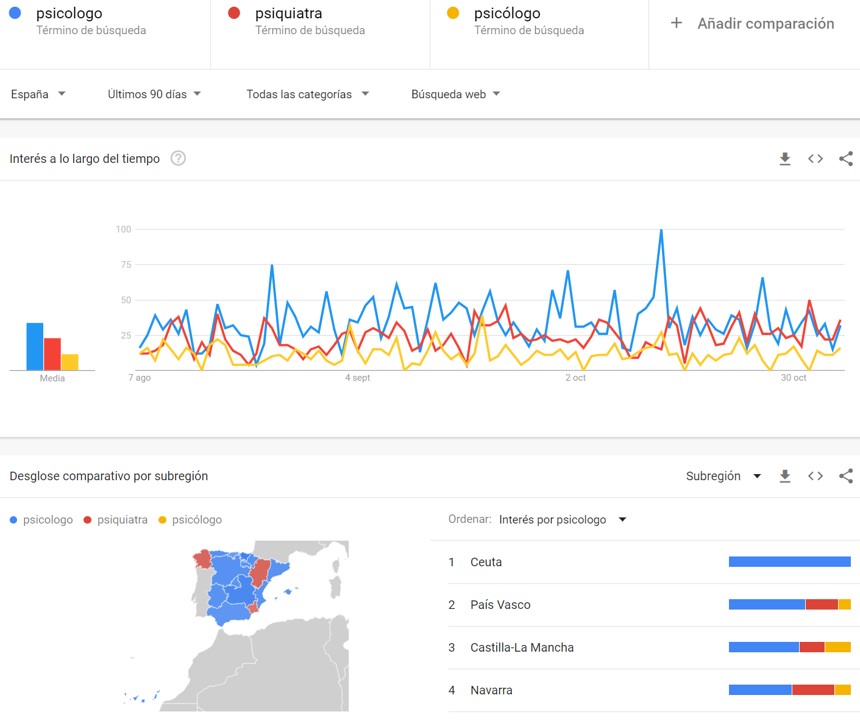Click help icon beside Interés a lo largo del tiempo

coord(178,159)
